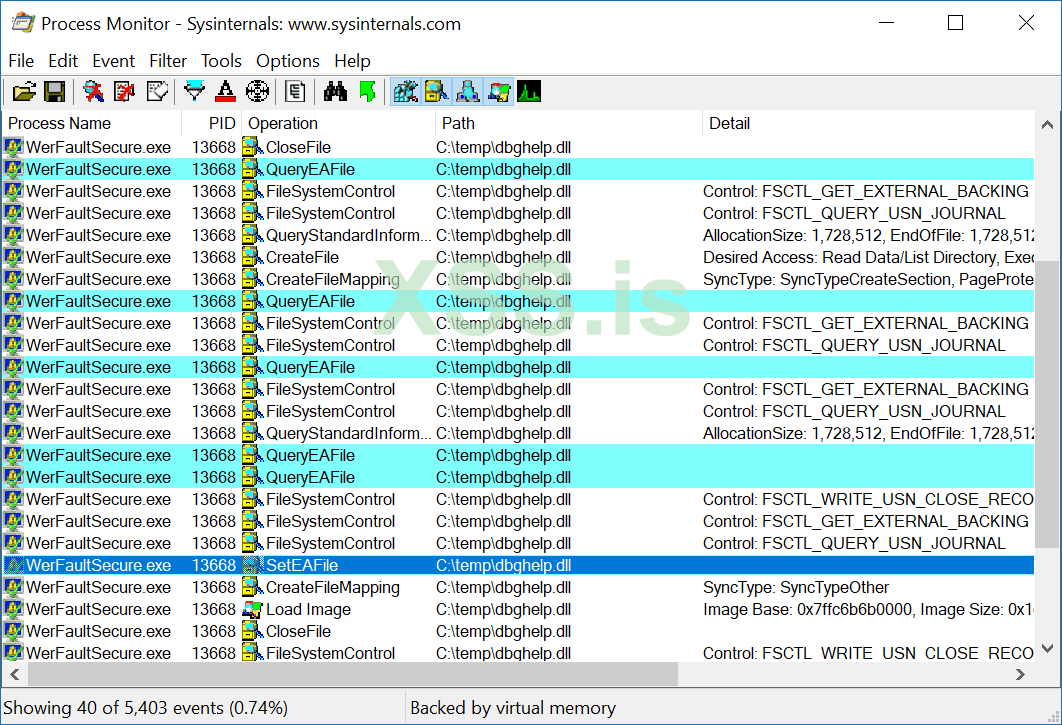Open the Help menu
Viewport: 1062px width, 725px height.
[x=352, y=61]
